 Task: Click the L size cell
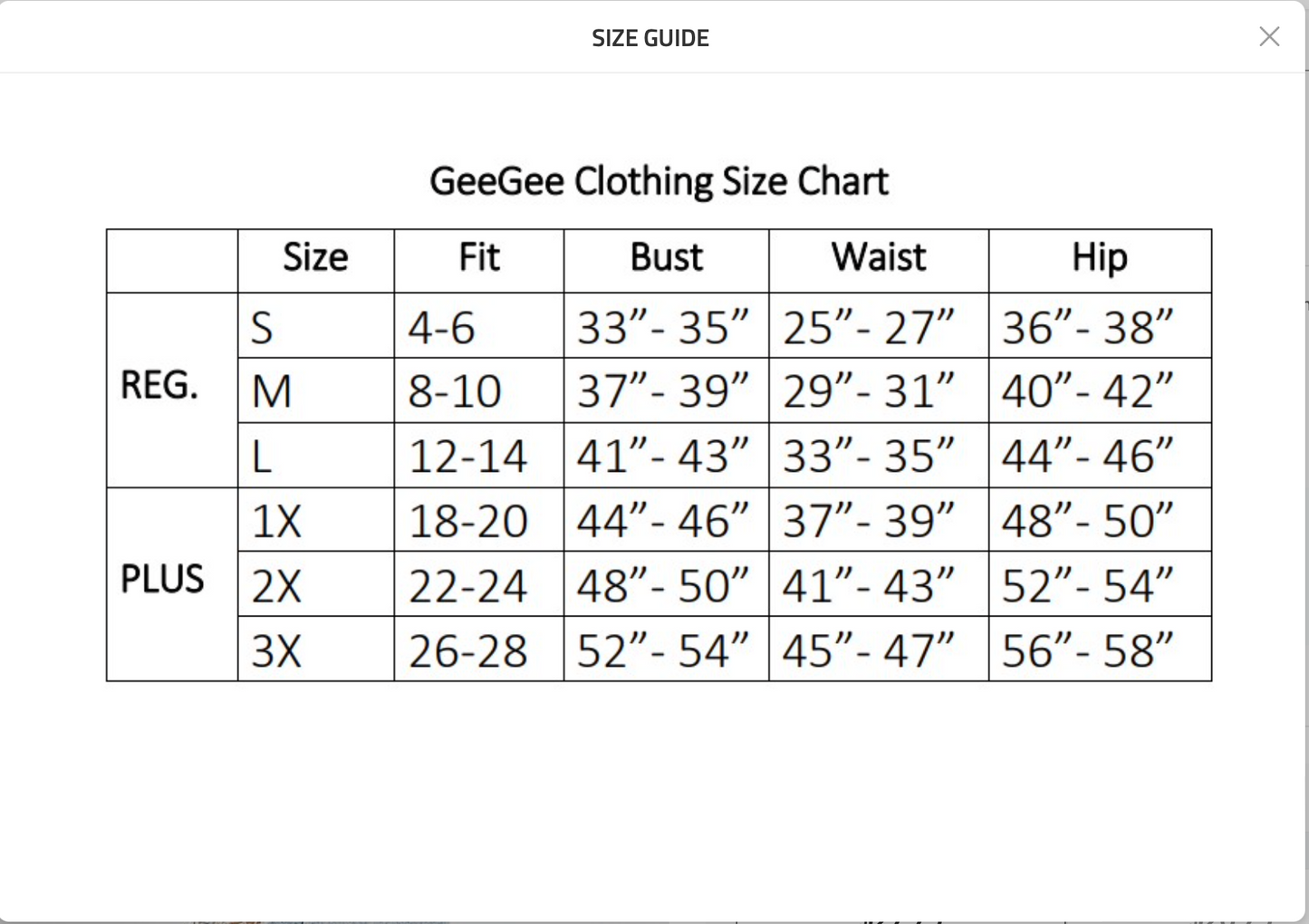pos(262,457)
